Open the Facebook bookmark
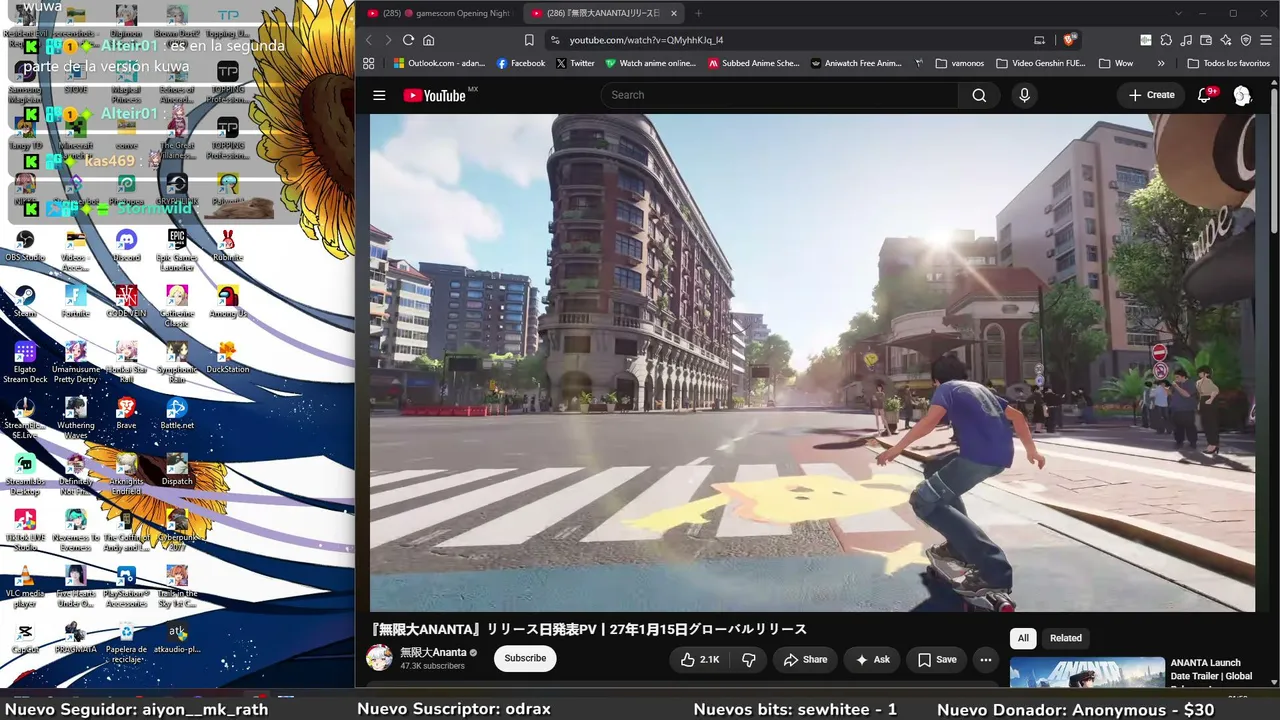 tap(521, 63)
